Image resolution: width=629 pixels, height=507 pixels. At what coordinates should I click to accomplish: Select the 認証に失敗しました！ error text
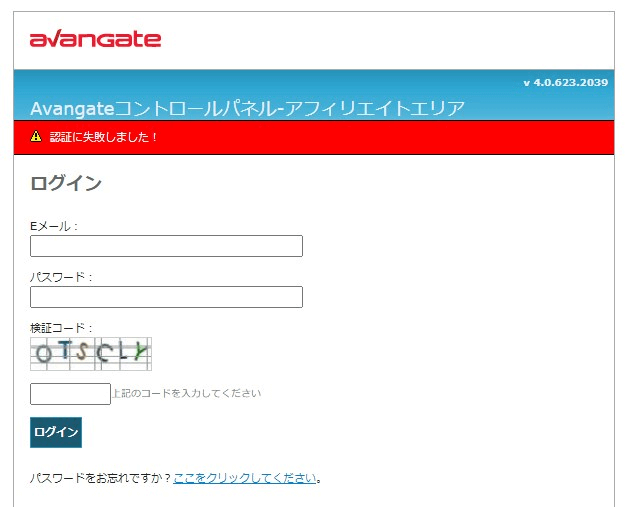(x=103, y=137)
